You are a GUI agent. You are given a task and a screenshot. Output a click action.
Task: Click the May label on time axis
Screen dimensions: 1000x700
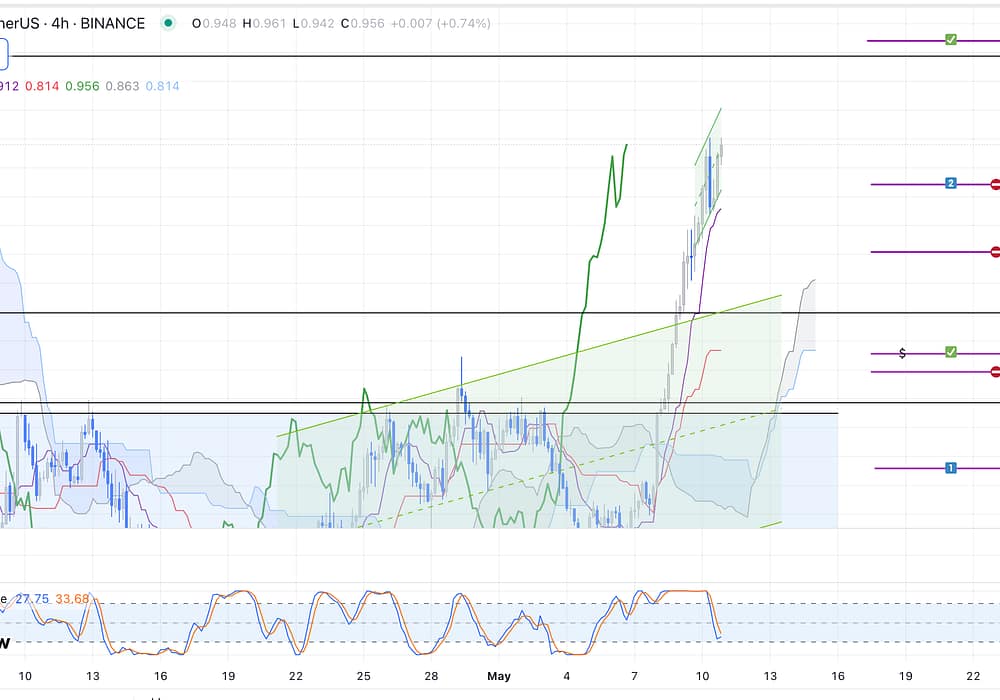click(x=499, y=677)
